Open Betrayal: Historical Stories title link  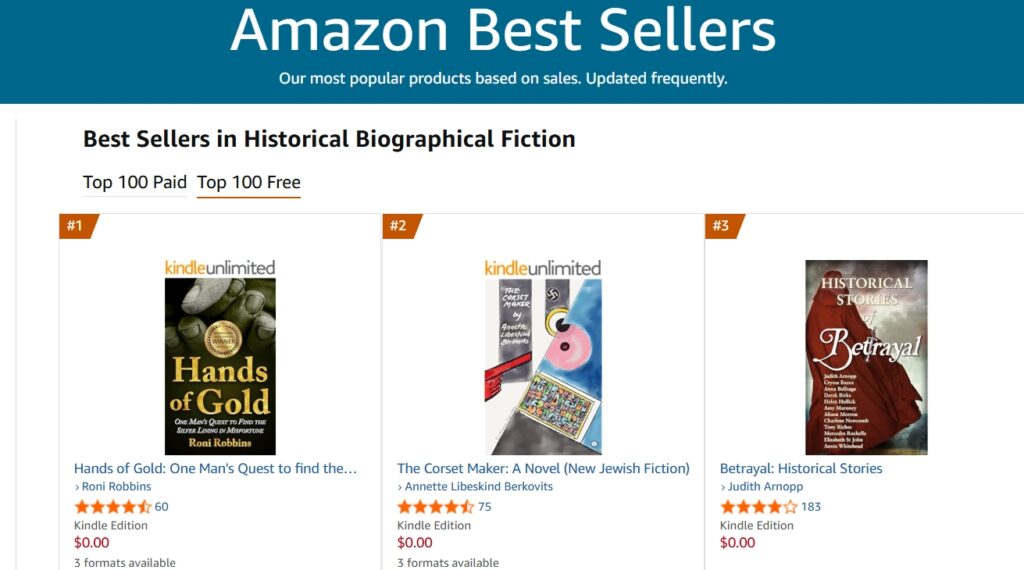(x=801, y=468)
